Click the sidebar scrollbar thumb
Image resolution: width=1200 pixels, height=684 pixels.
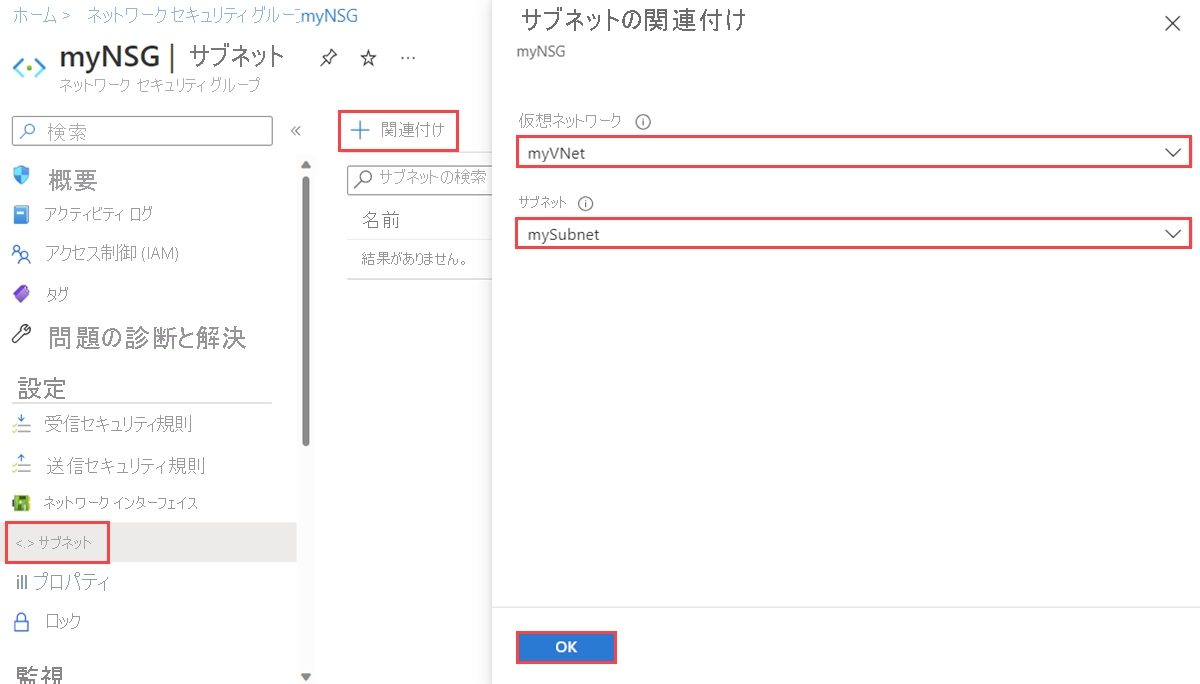[x=305, y=312]
